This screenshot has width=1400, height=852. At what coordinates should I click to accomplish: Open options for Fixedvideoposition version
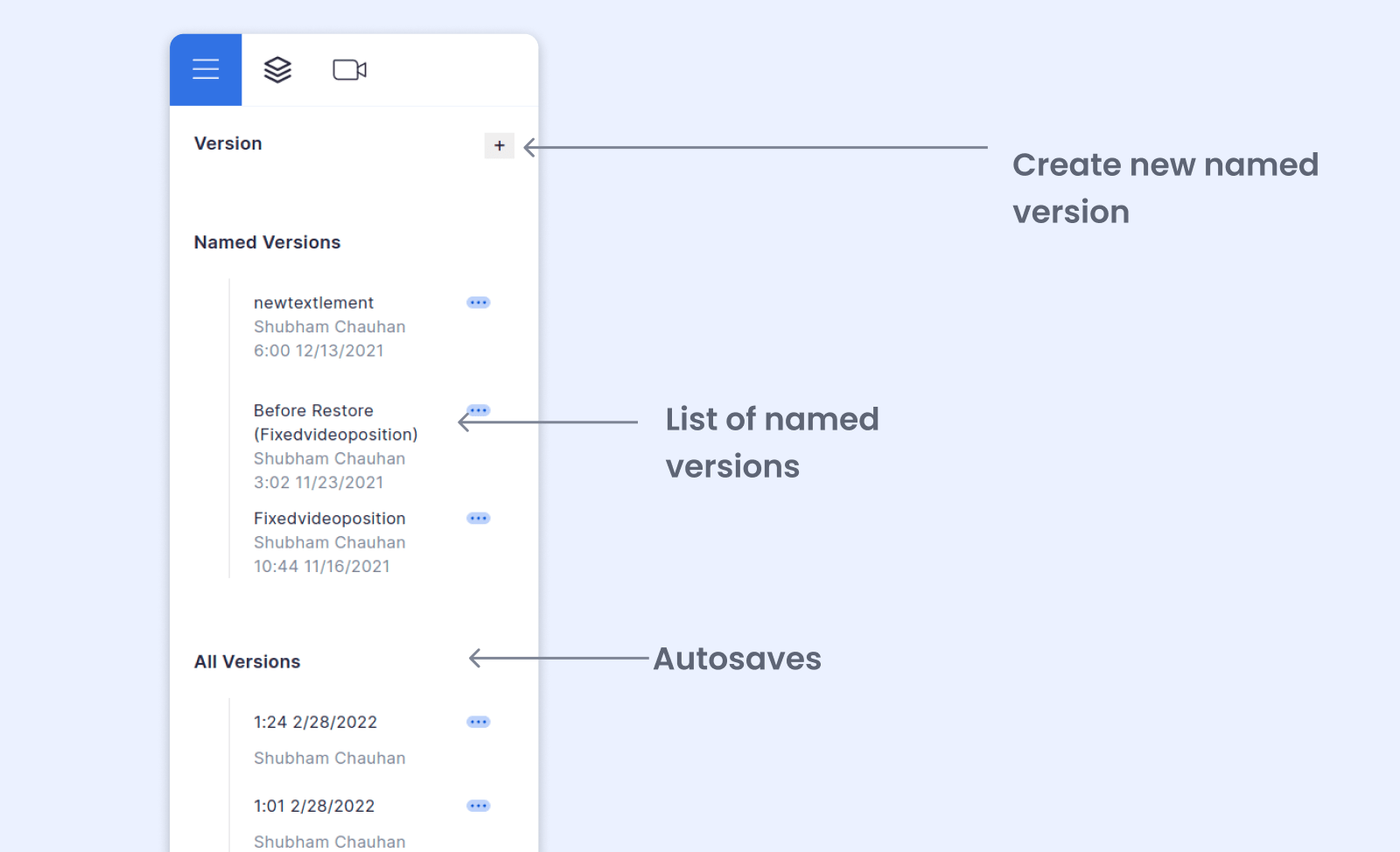tap(479, 519)
